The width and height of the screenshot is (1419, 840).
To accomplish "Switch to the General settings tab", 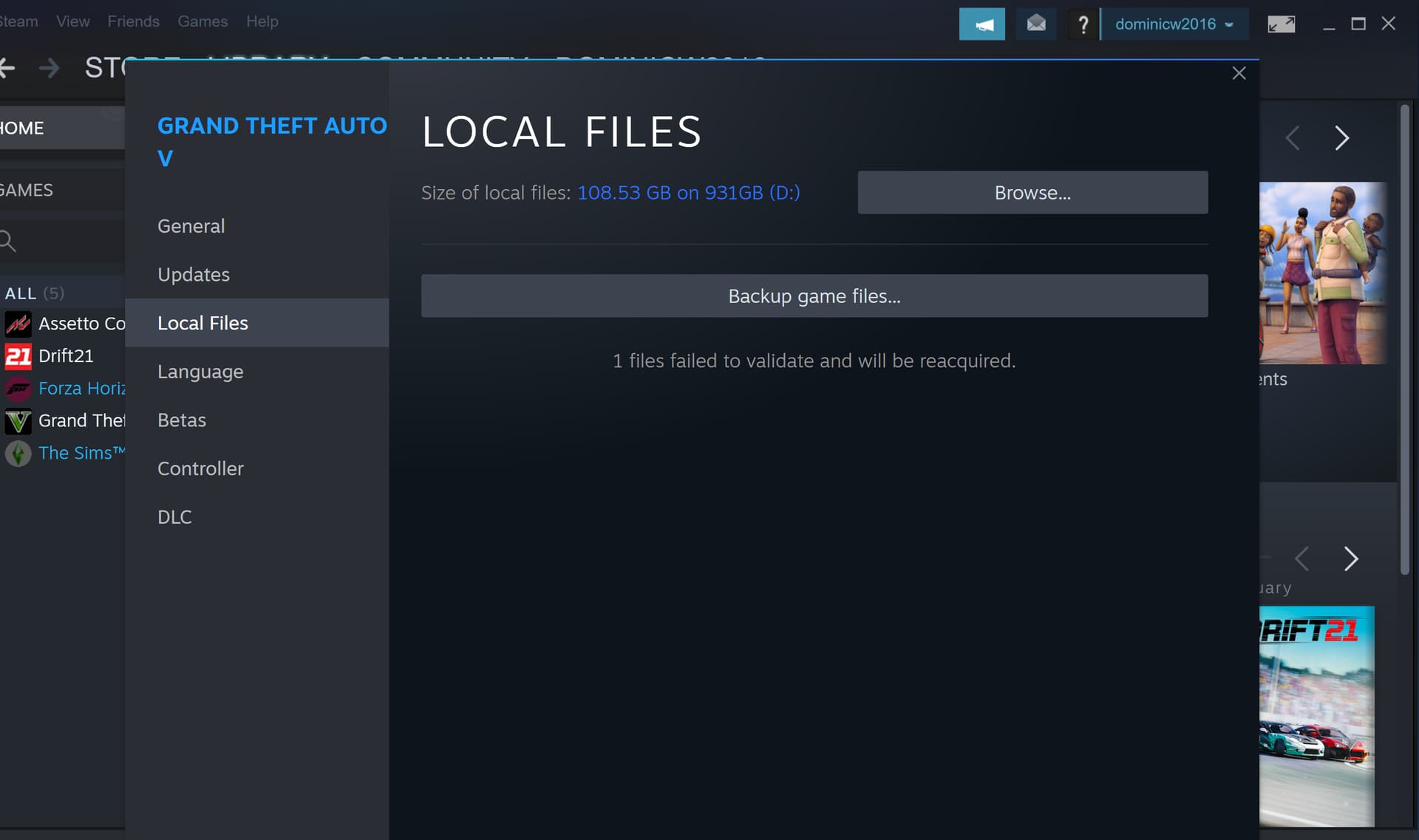I will [256, 226].
